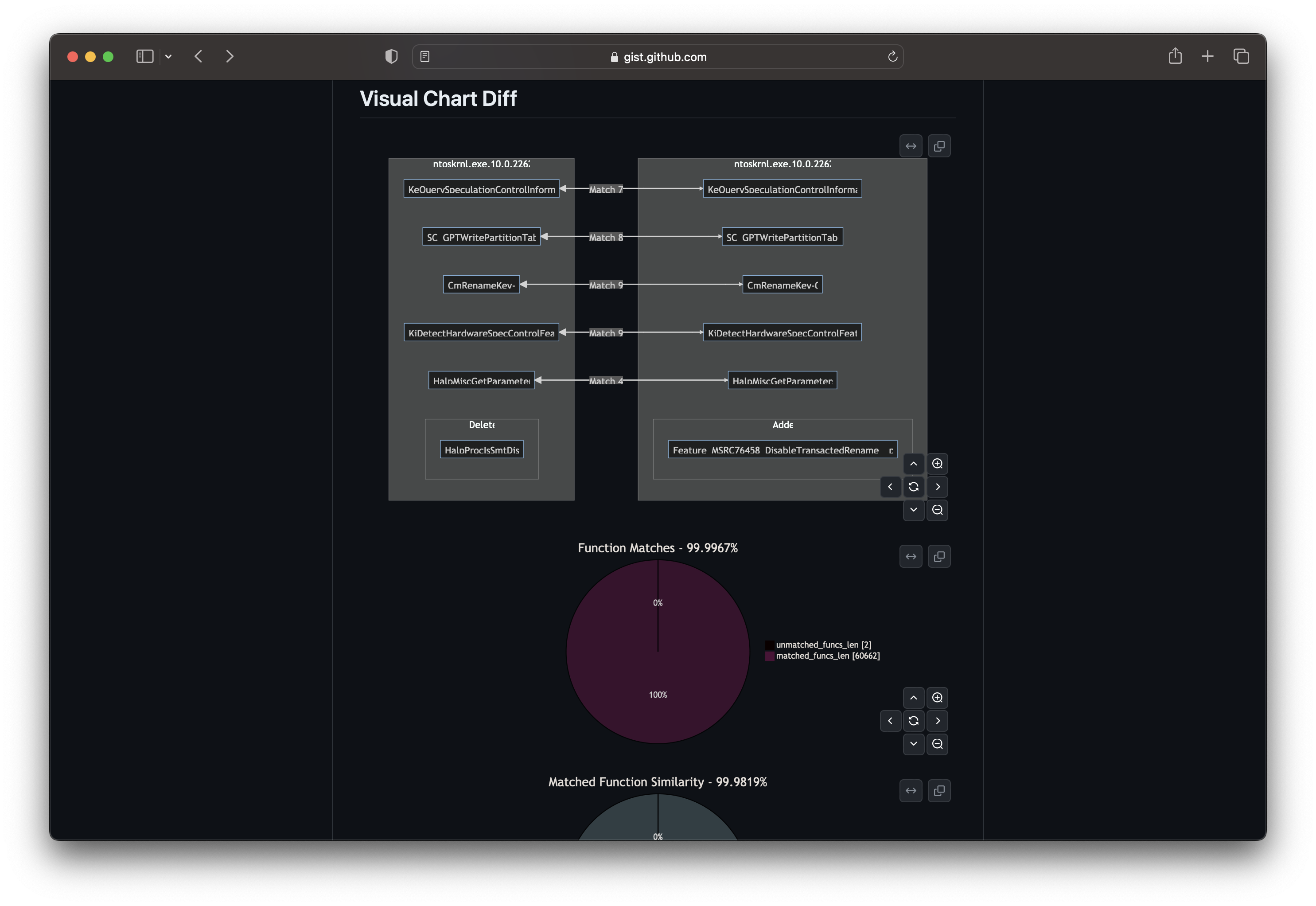The width and height of the screenshot is (1316, 906).
Task: Toggle the Safari sidebar
Action: tap(145, 56)
